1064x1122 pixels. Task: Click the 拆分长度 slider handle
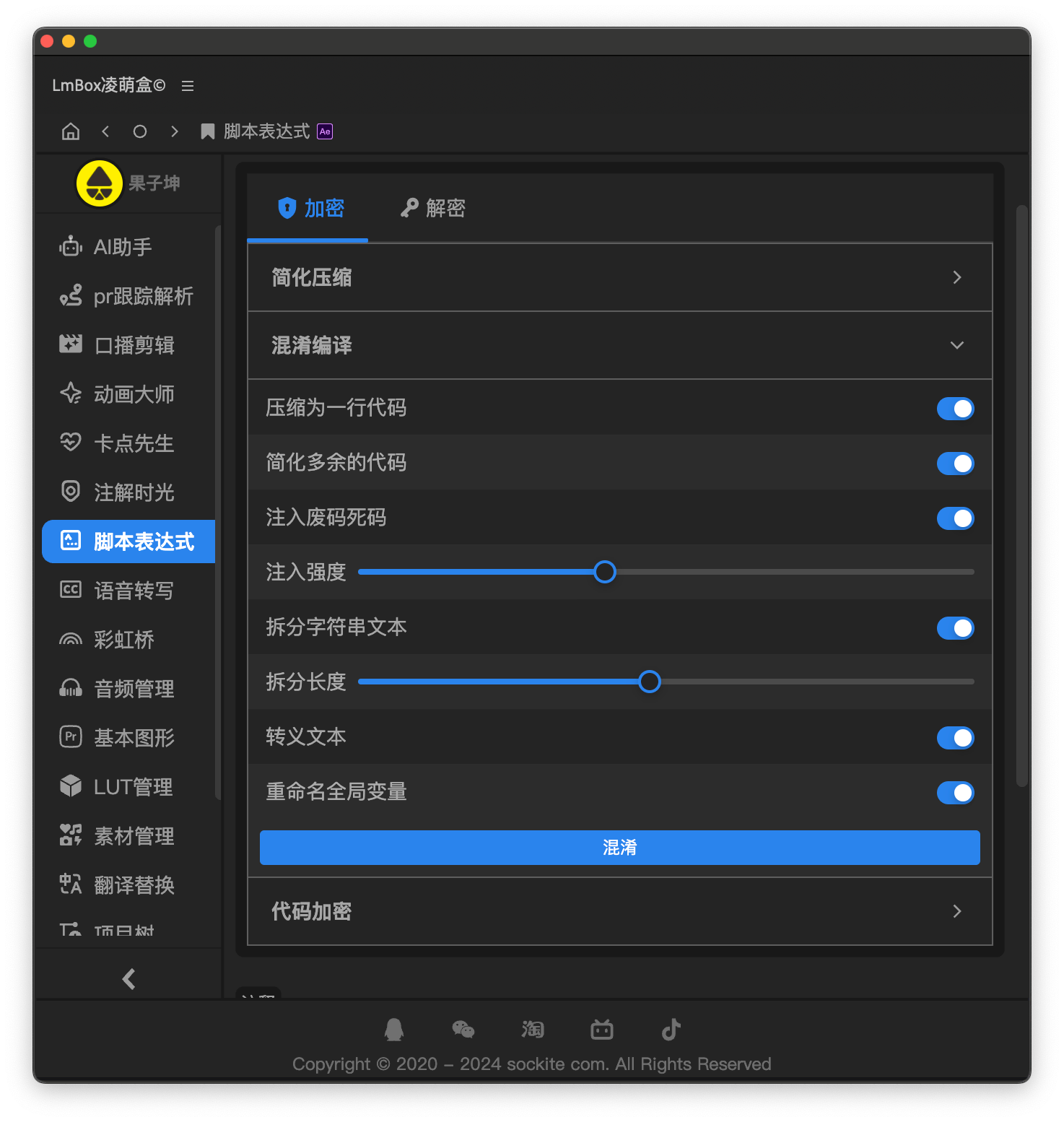point(650,682)
